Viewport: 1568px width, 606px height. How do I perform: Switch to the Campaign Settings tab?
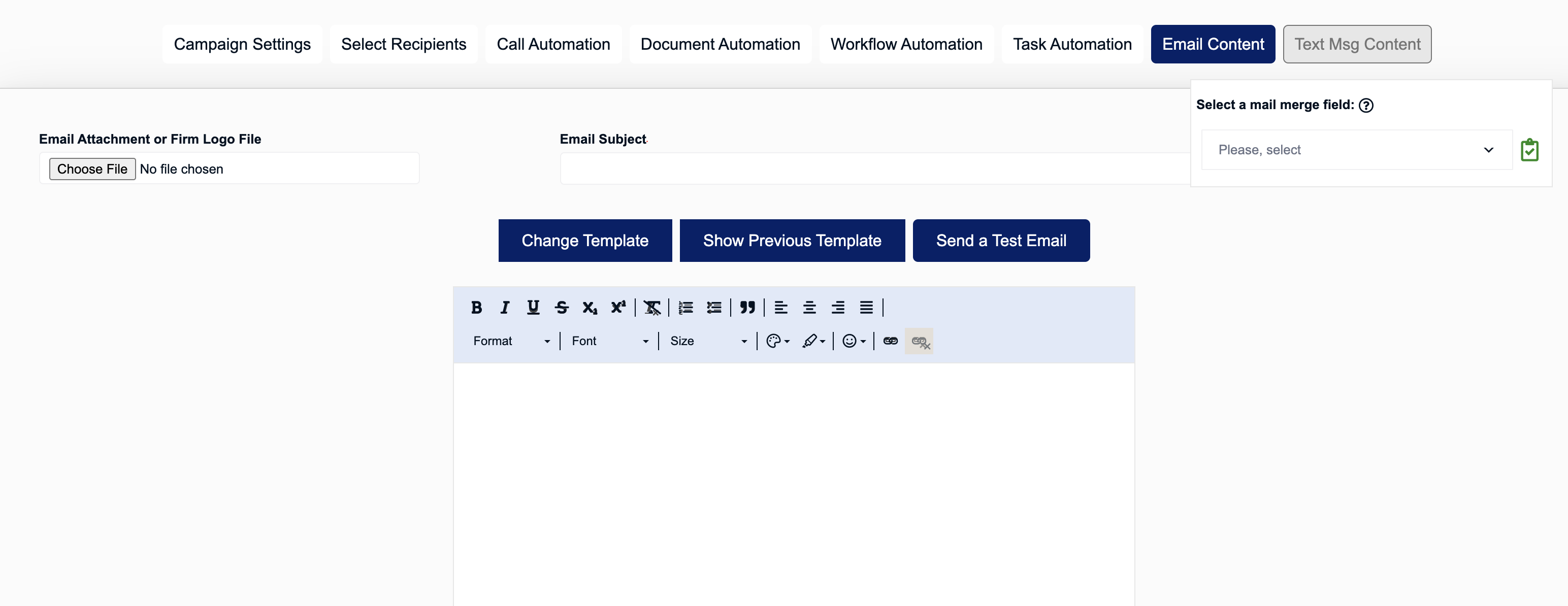[x=242, y=45]
